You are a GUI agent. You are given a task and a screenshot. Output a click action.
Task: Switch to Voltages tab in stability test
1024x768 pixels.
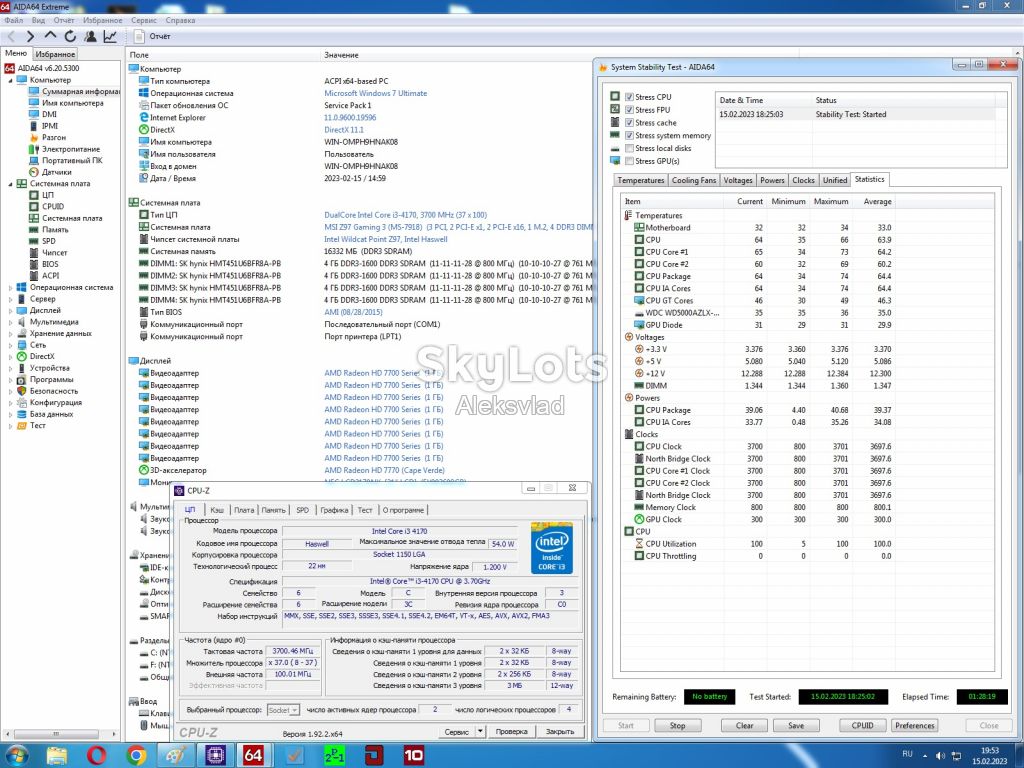(738, 180)
